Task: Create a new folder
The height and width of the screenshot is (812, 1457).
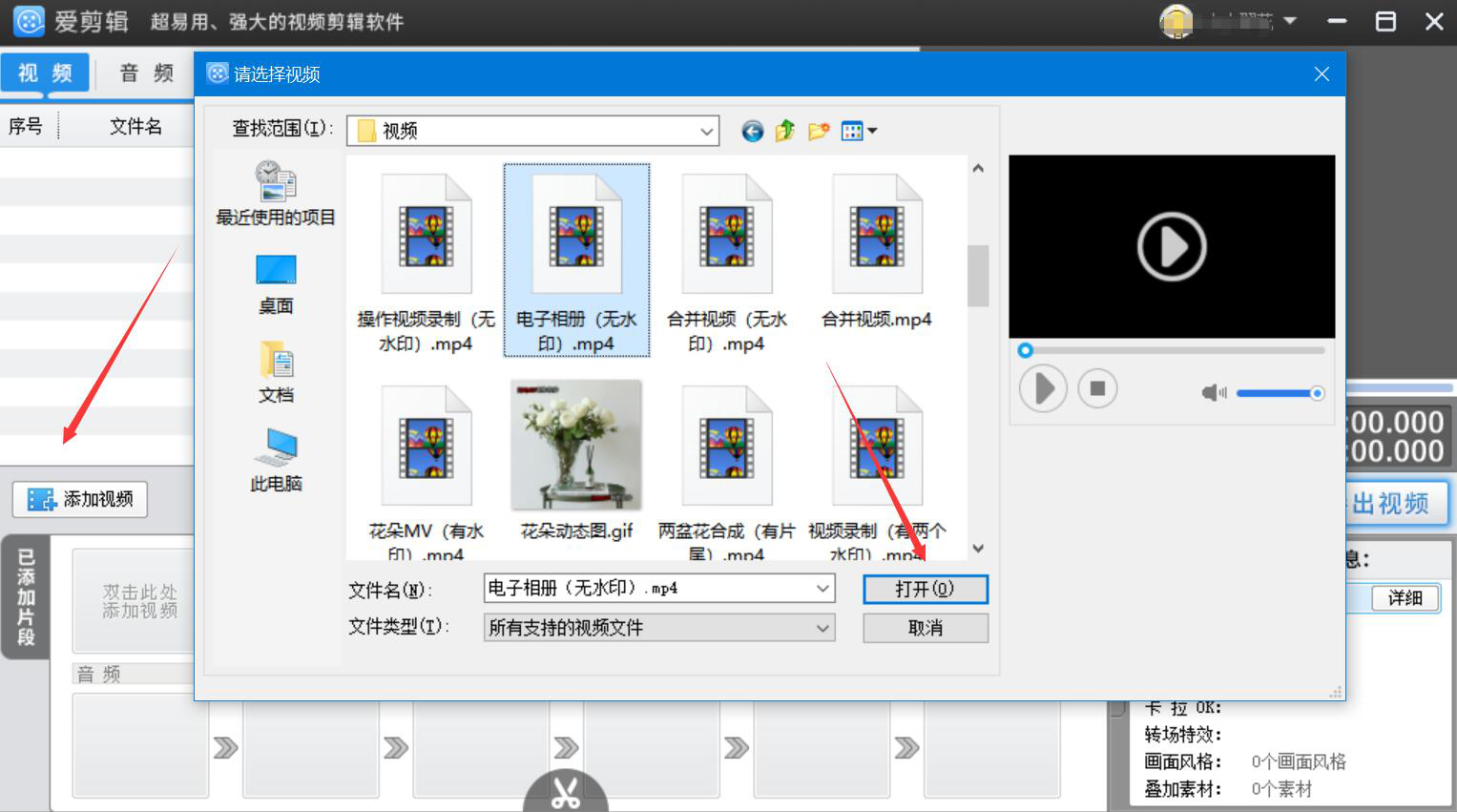Action: point(818,132)
